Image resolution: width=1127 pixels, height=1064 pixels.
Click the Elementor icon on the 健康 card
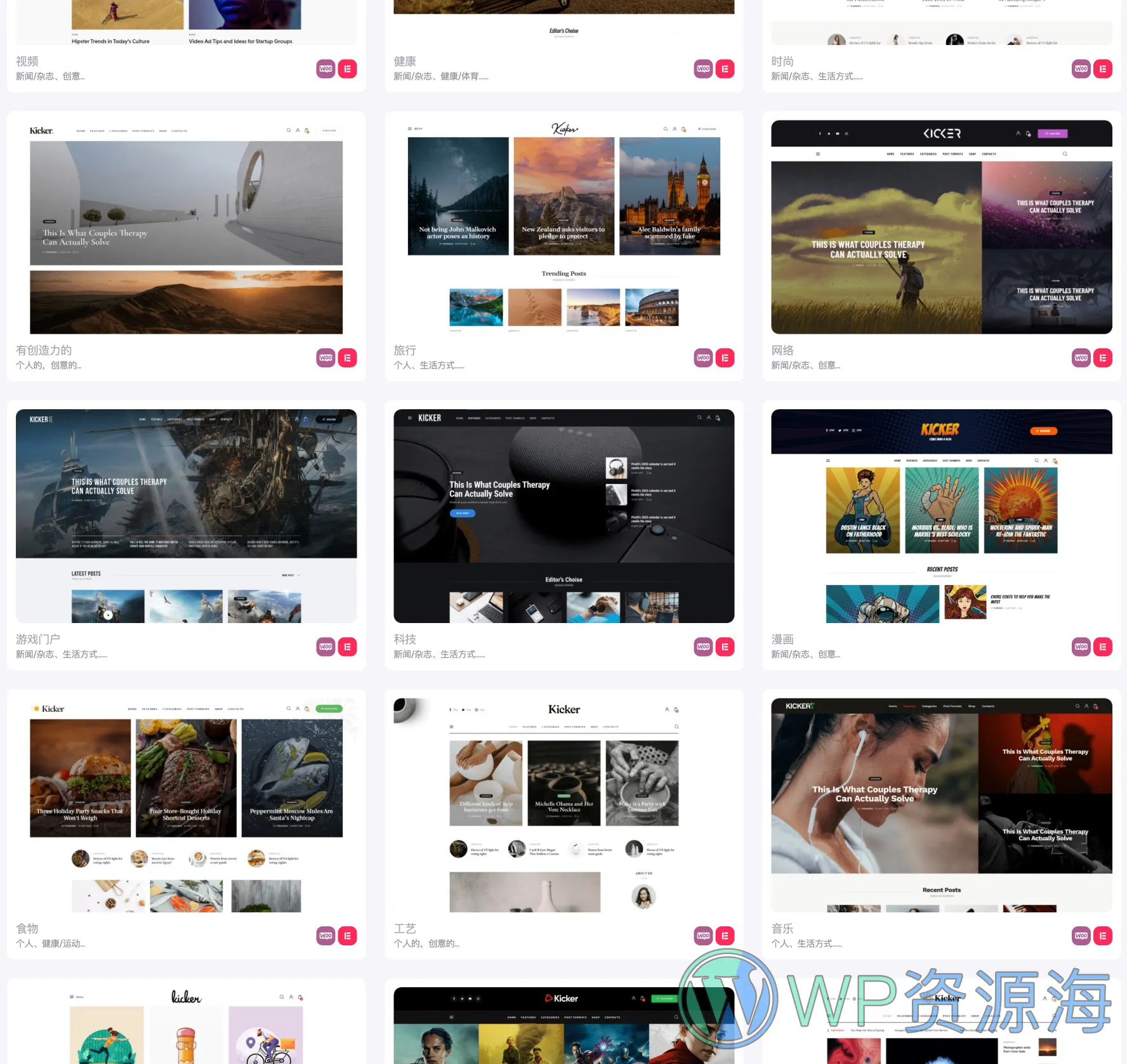[725, 69]
